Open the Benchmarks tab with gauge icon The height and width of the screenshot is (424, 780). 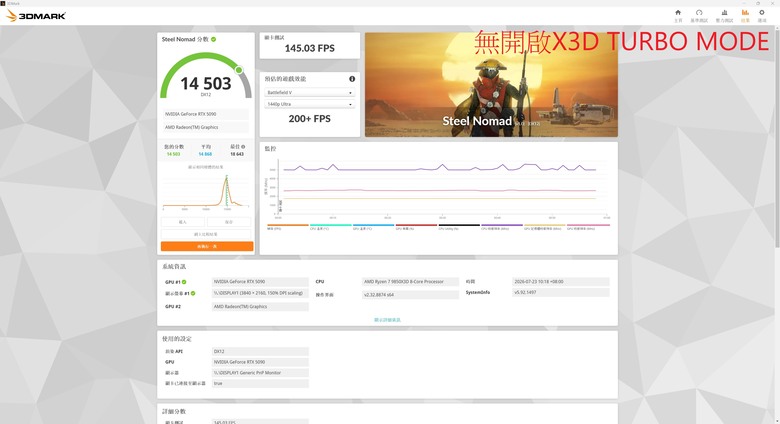click(x=699, y=15)
